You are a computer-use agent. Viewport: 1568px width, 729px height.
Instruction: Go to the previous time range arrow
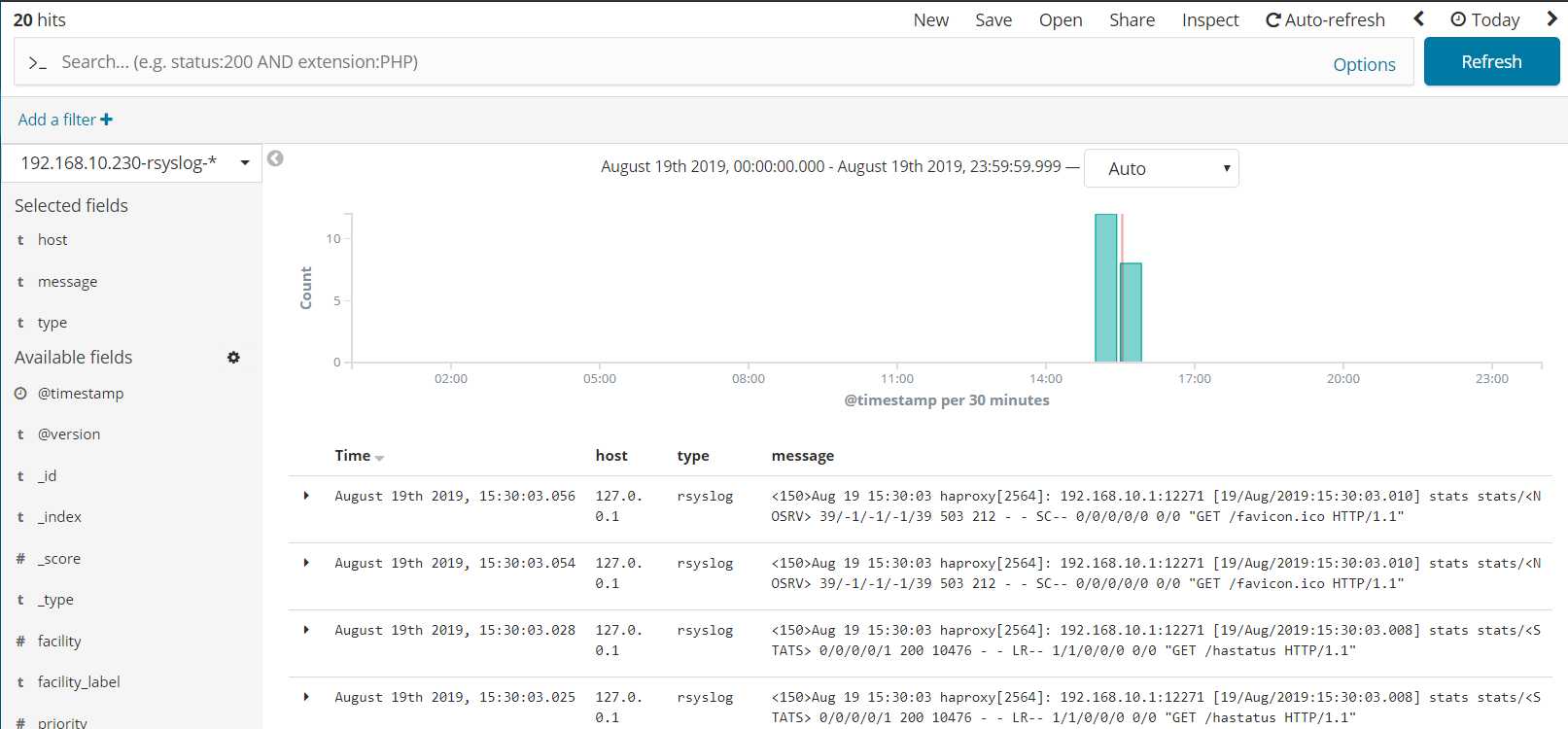[x=1418, y=19]
